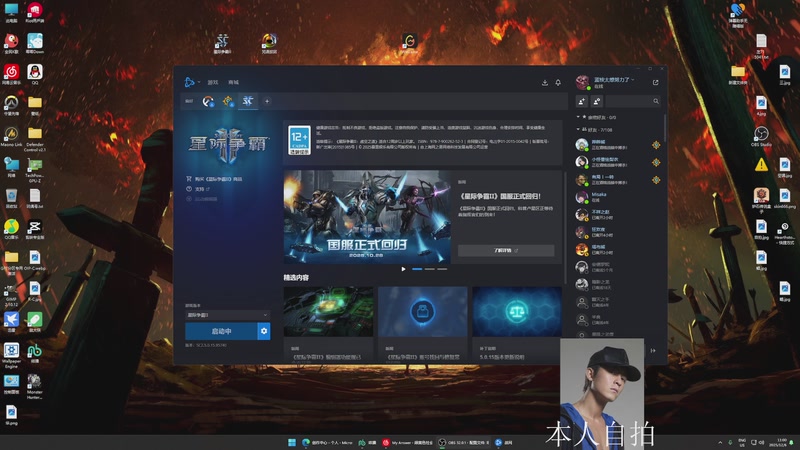
Task: Select friend Misaka in the list
Action: (x=618, y=197)
